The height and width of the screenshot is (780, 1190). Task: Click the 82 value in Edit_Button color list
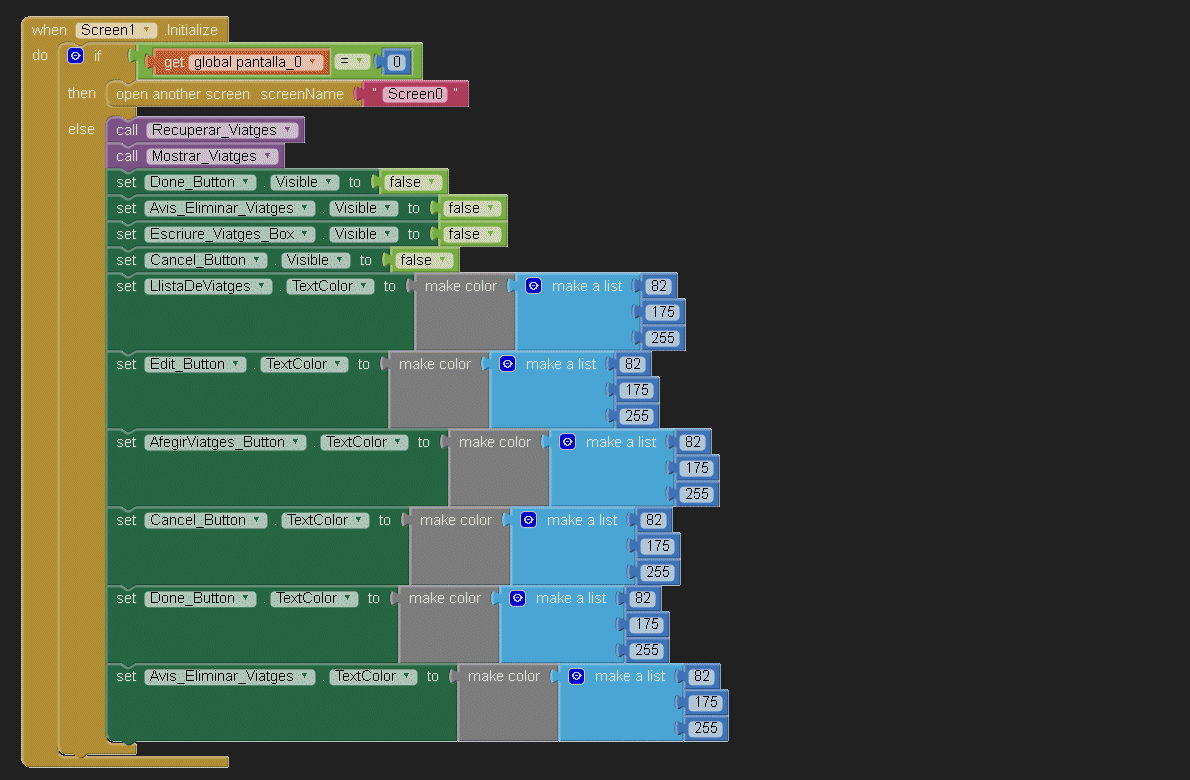coord(632,364)
